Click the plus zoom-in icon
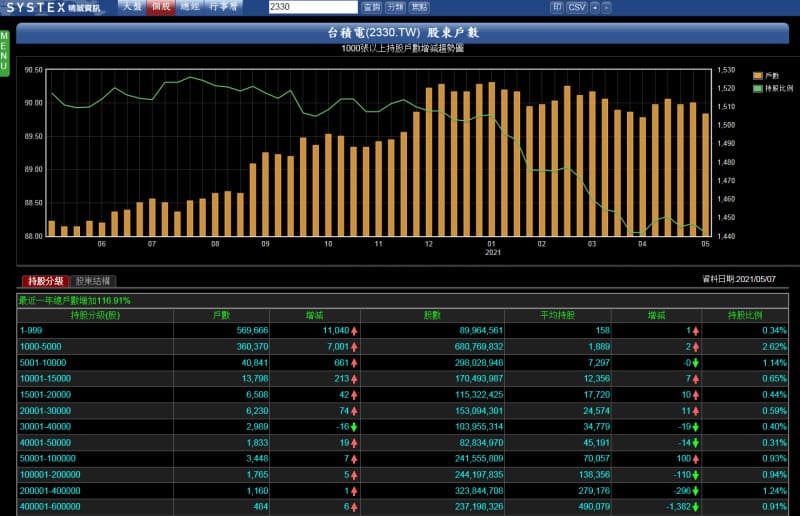800x516 pixels. pyautogui.click(x=596, y=7)
